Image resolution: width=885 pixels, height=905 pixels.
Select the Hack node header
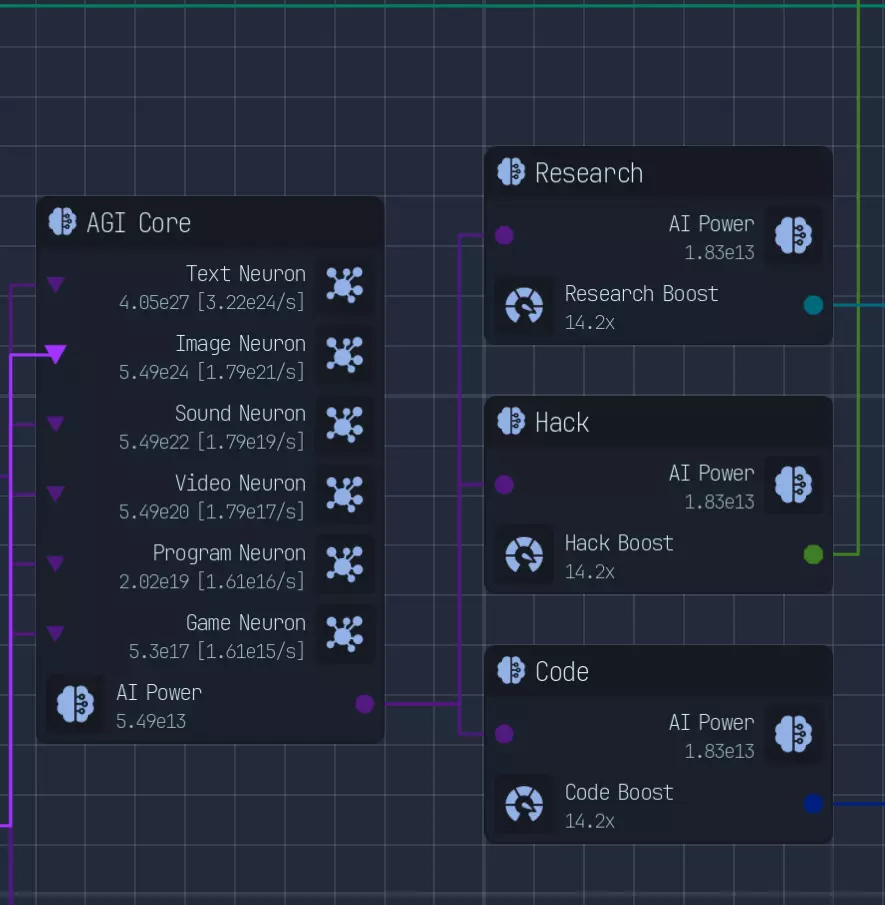click(x=658, y=422)
